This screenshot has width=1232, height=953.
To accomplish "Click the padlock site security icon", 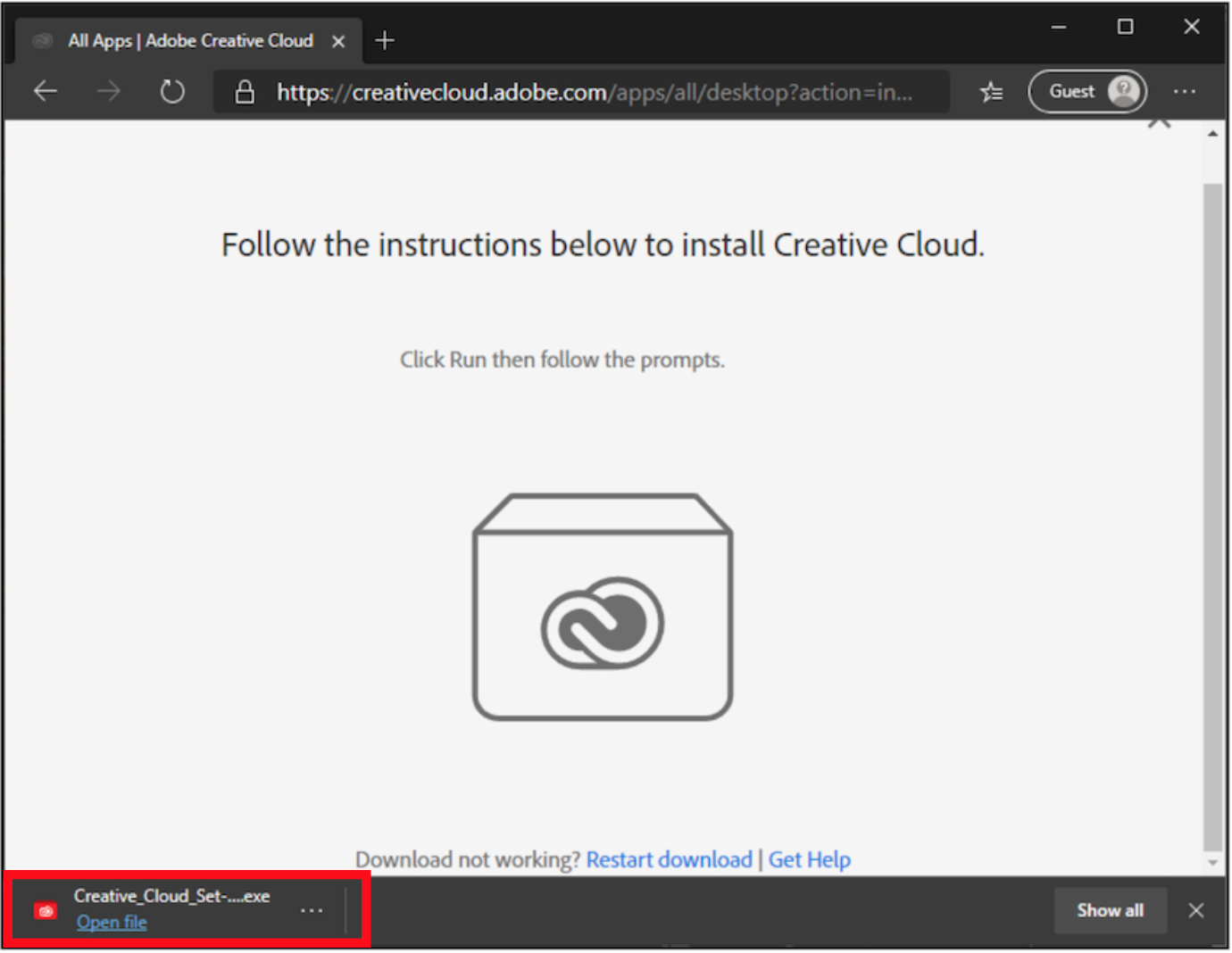I will coord(245,92).
